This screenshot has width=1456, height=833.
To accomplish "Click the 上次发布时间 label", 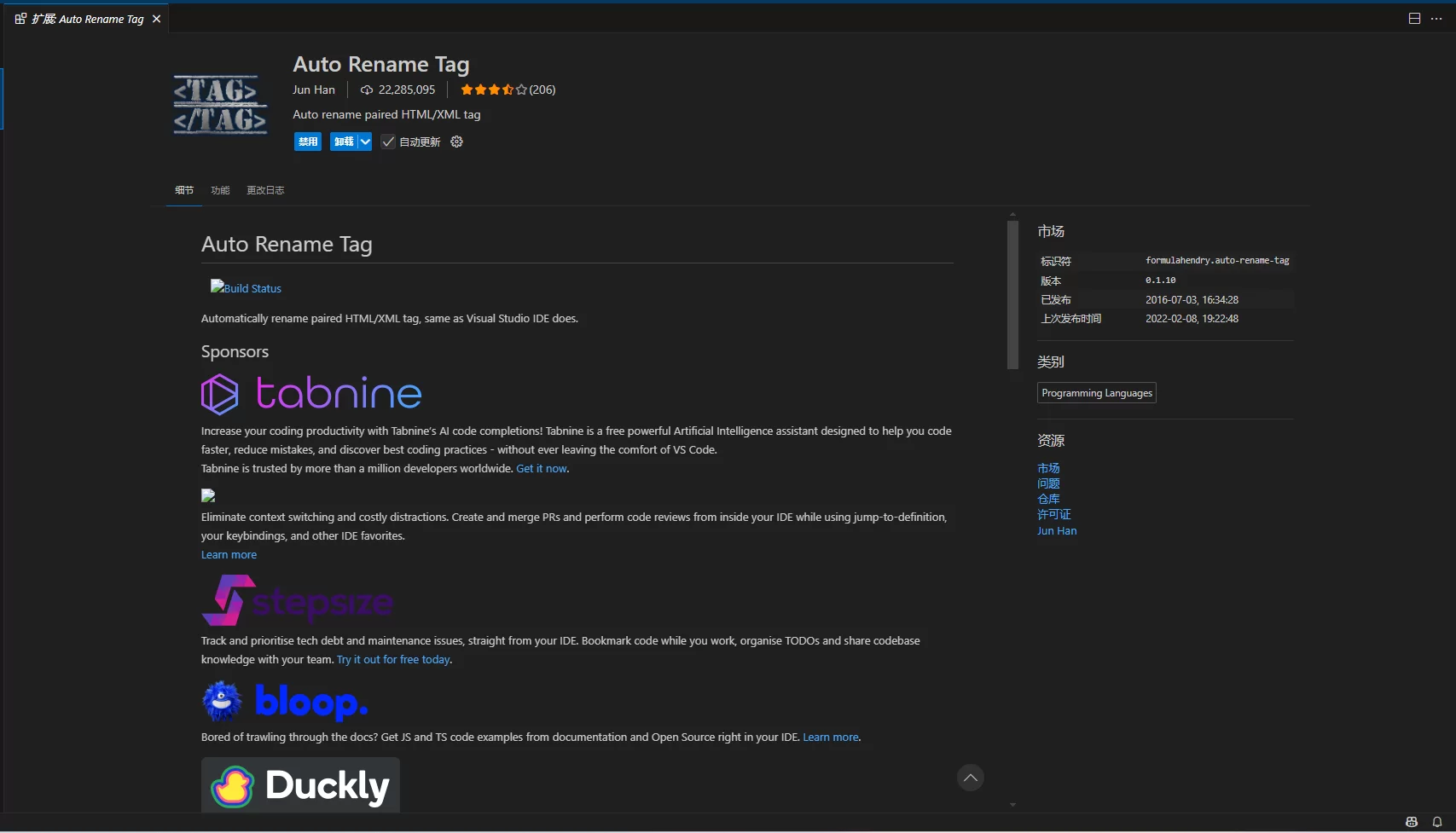I will pos(1071,318).
